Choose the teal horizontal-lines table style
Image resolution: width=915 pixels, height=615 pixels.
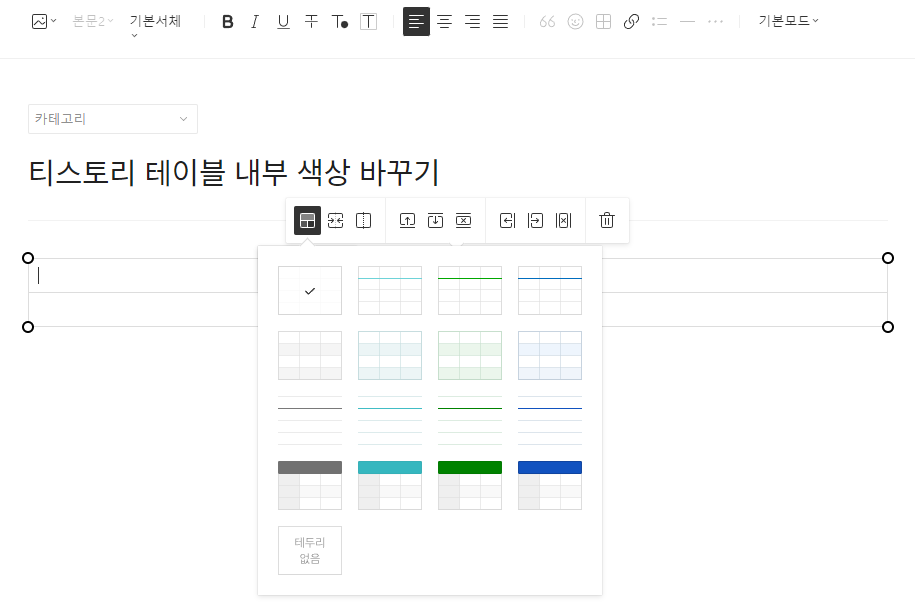390,420
